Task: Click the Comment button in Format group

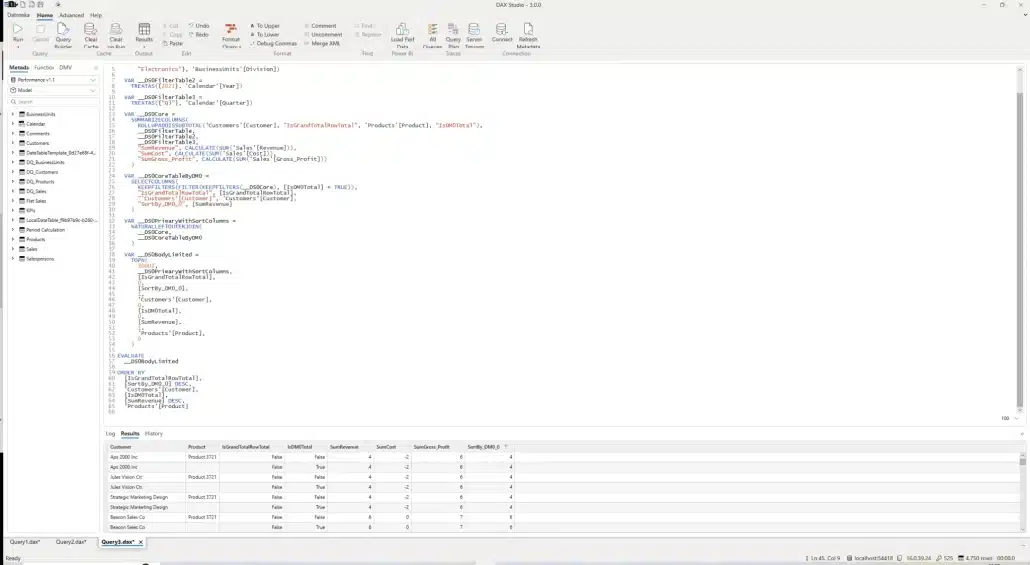Action: click(322, 25)
